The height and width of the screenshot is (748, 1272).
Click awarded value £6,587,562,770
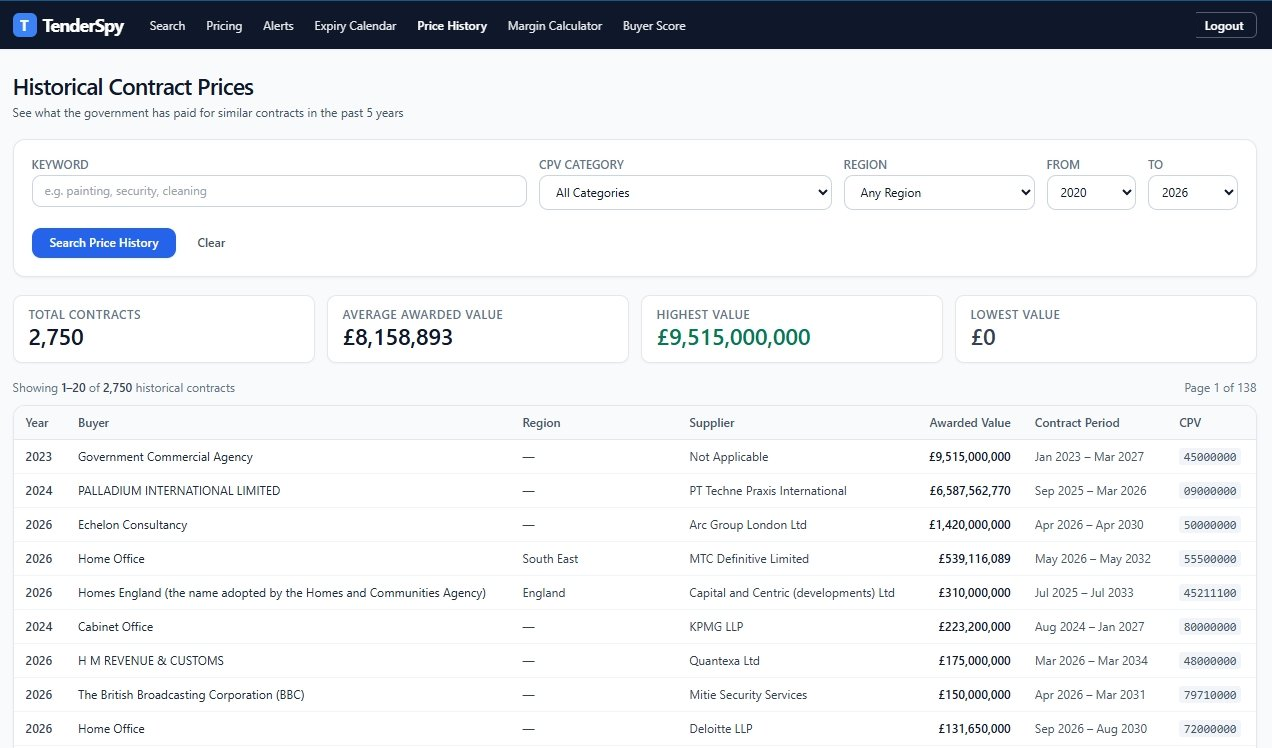970,491
